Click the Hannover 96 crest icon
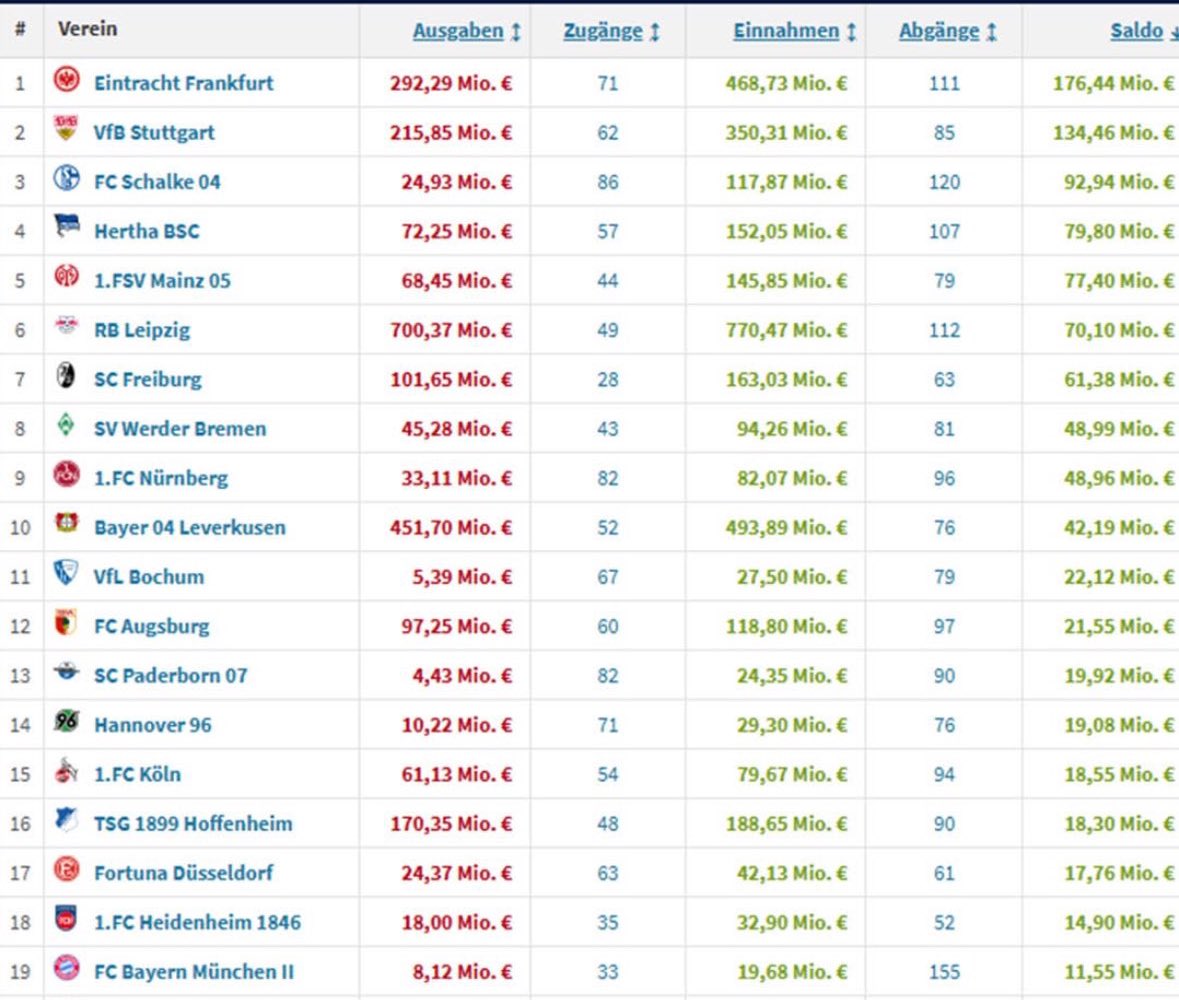Viewport: 1179px width, 1000px height. point(66,720)
